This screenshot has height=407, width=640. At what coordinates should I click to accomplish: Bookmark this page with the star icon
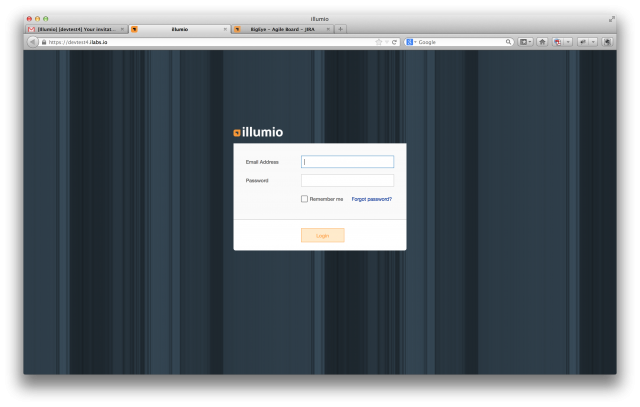pyautogui.click(x=378, y=42)
